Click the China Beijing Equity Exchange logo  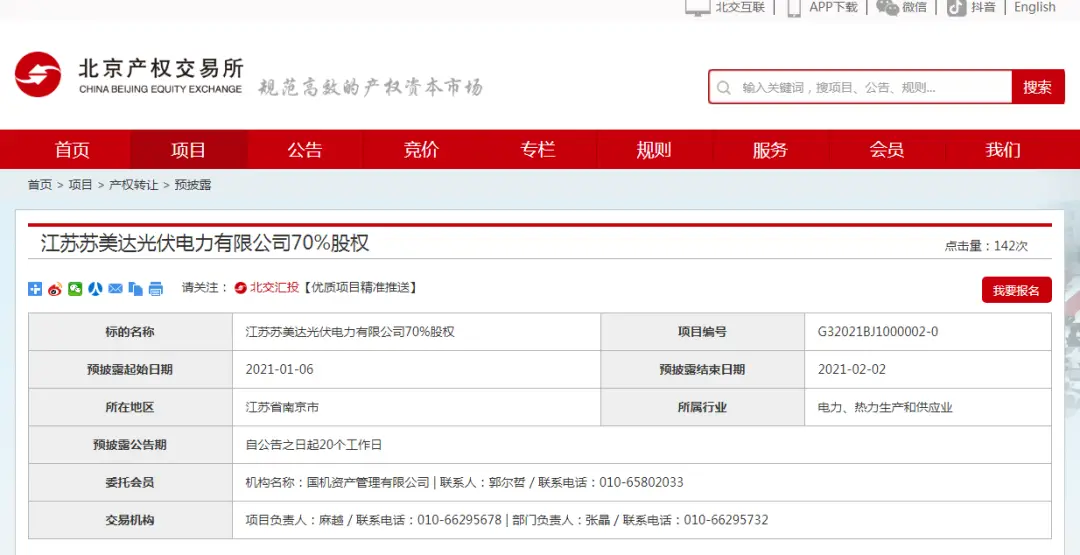[x=129, y=75]
